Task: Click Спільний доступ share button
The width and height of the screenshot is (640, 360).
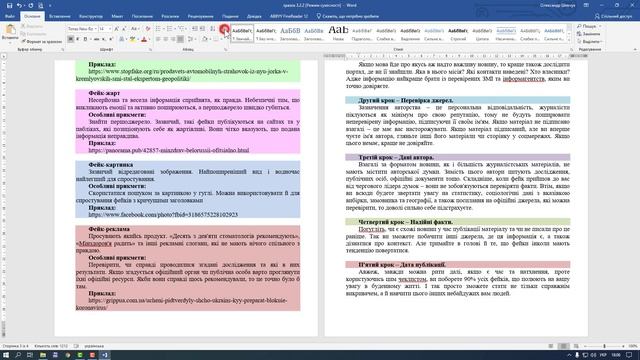Action: tap(613, 16)
